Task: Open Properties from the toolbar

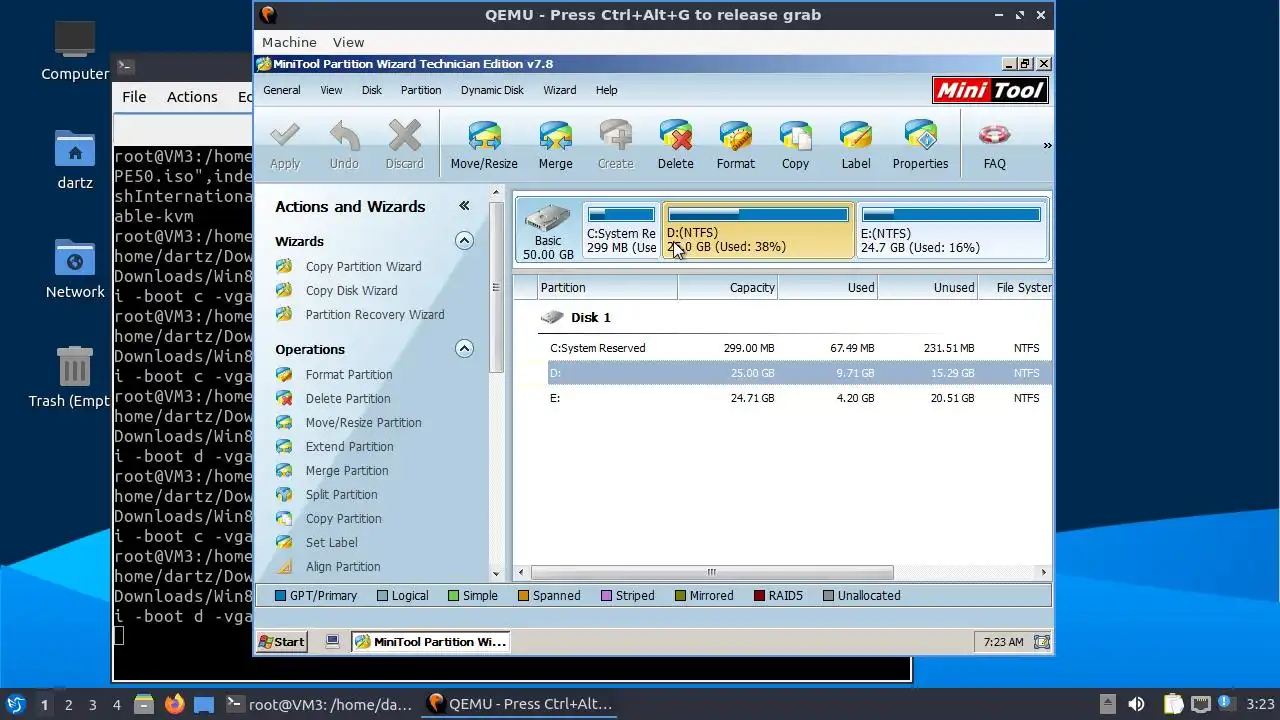Action: click(x=920, y=135)
